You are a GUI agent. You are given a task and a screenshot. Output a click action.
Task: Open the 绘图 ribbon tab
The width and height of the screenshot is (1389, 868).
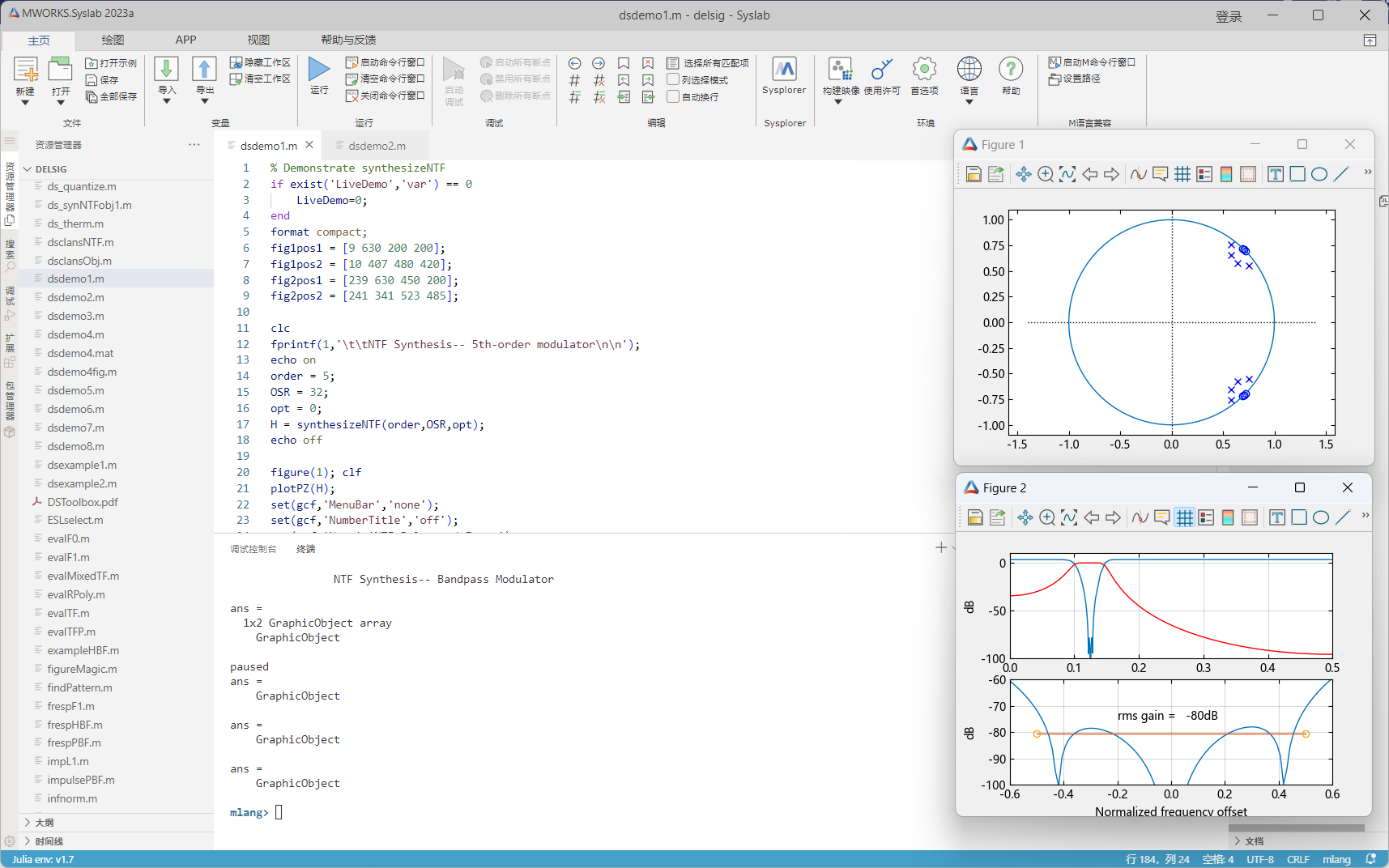(113, 40)
